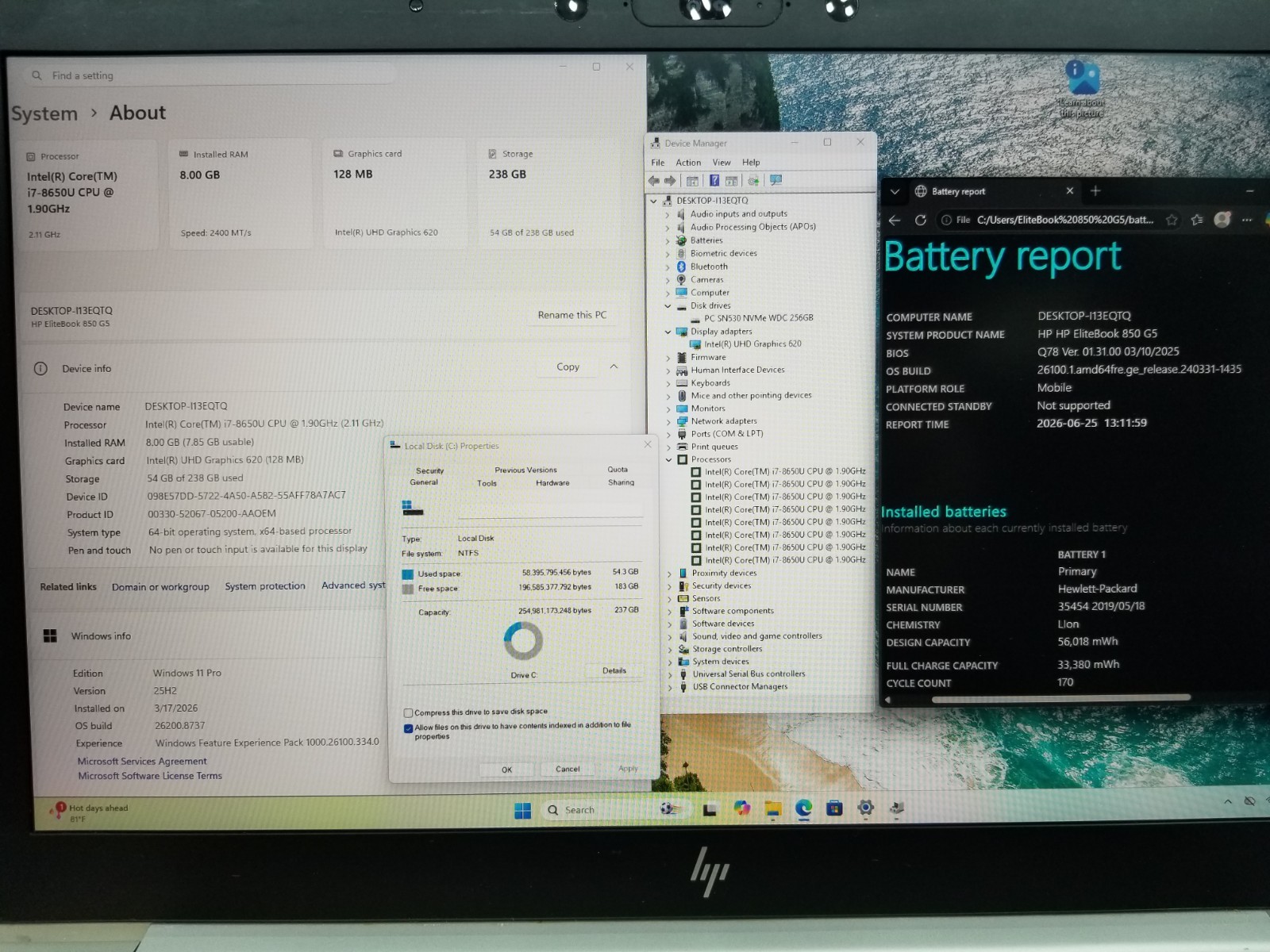Expand Audio inputs and outputs node

[668, 214]
